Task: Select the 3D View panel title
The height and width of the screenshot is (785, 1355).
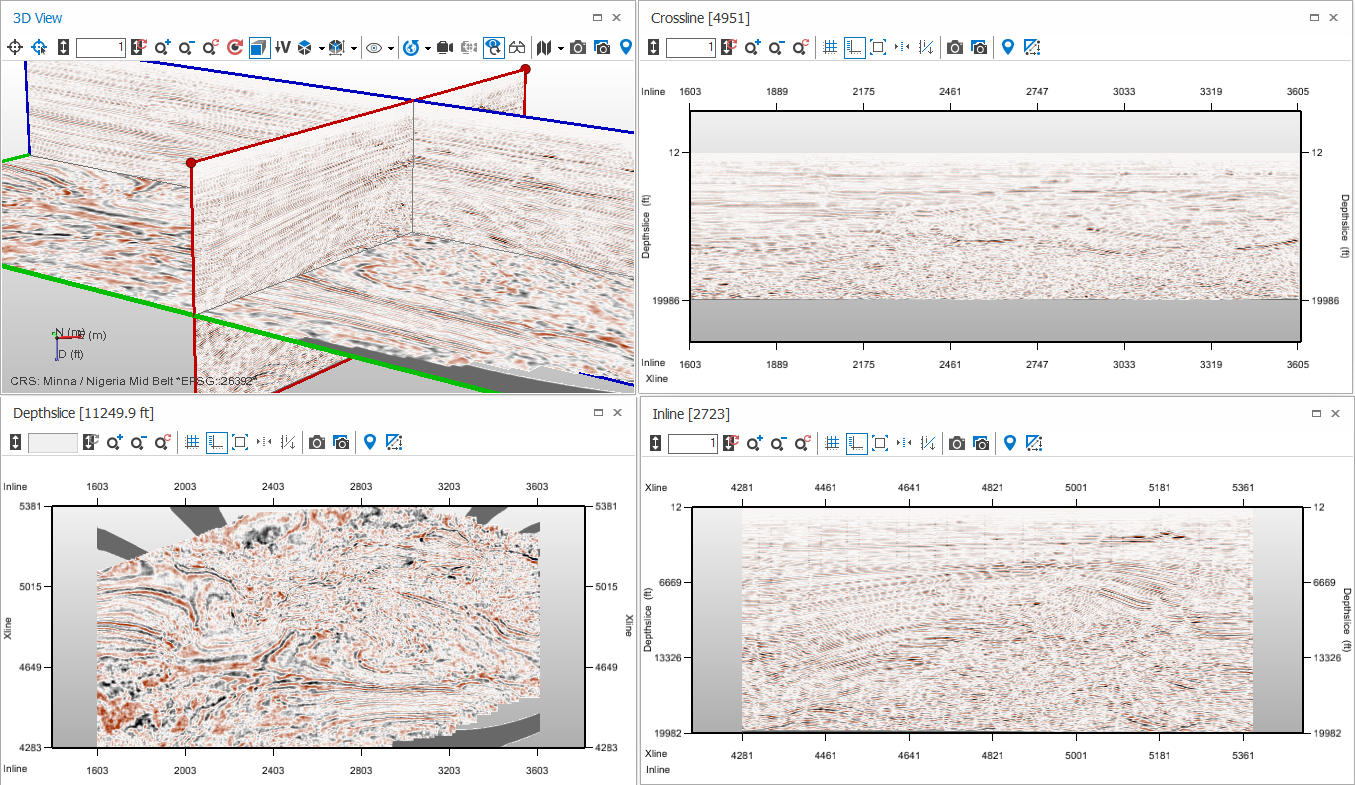Action: [38, 18]
